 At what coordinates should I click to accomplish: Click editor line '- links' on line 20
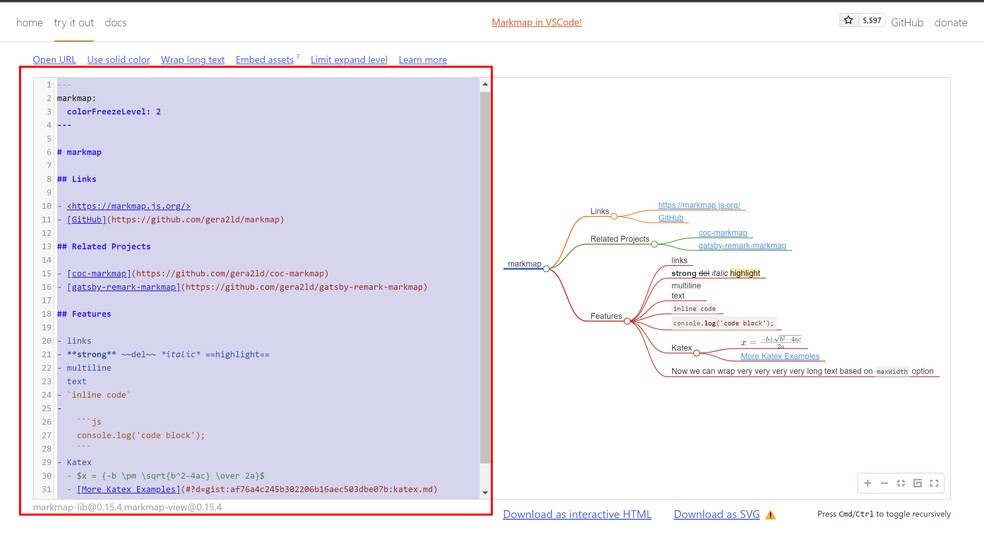(74, 341)
